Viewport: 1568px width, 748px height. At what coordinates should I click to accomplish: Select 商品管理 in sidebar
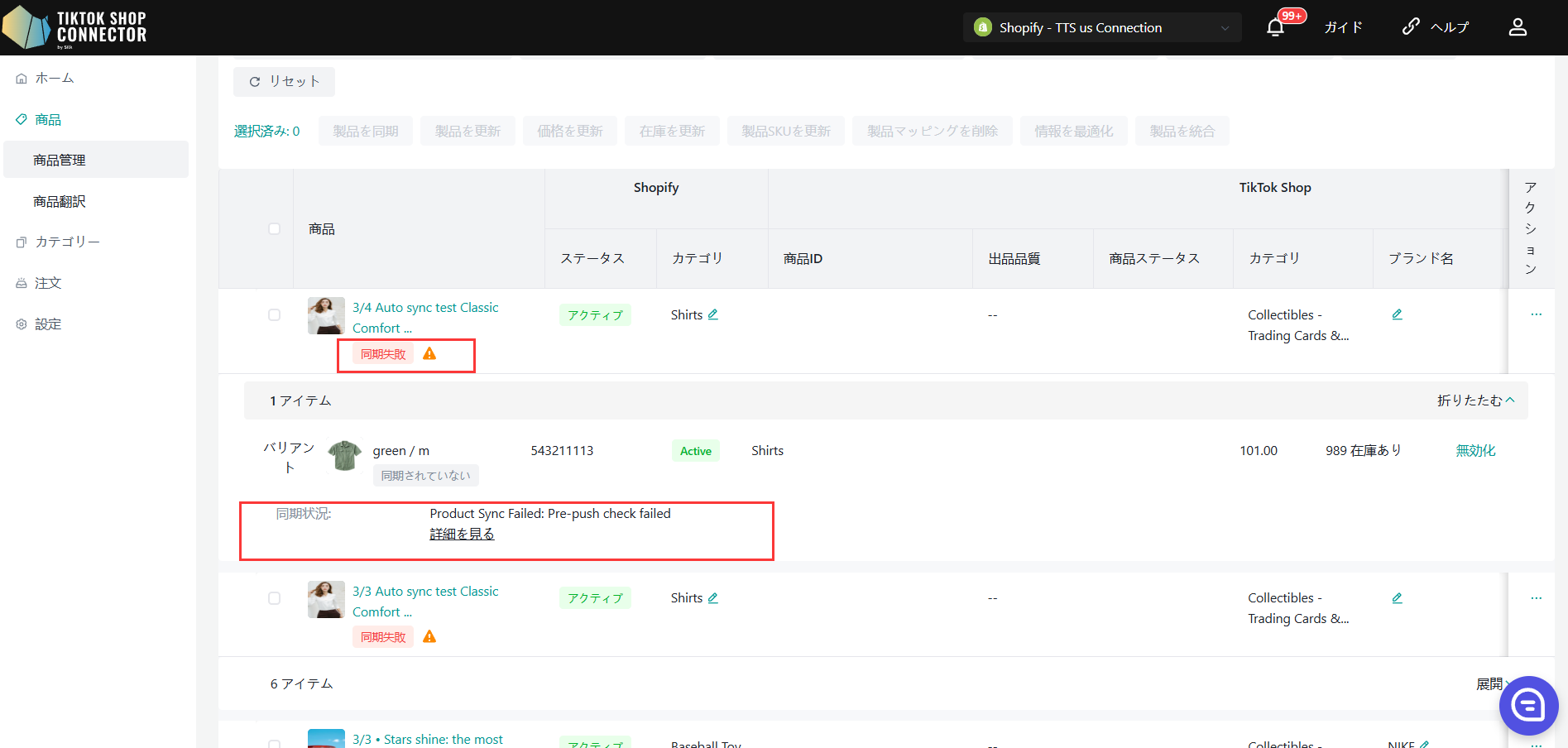coord(96,160)
